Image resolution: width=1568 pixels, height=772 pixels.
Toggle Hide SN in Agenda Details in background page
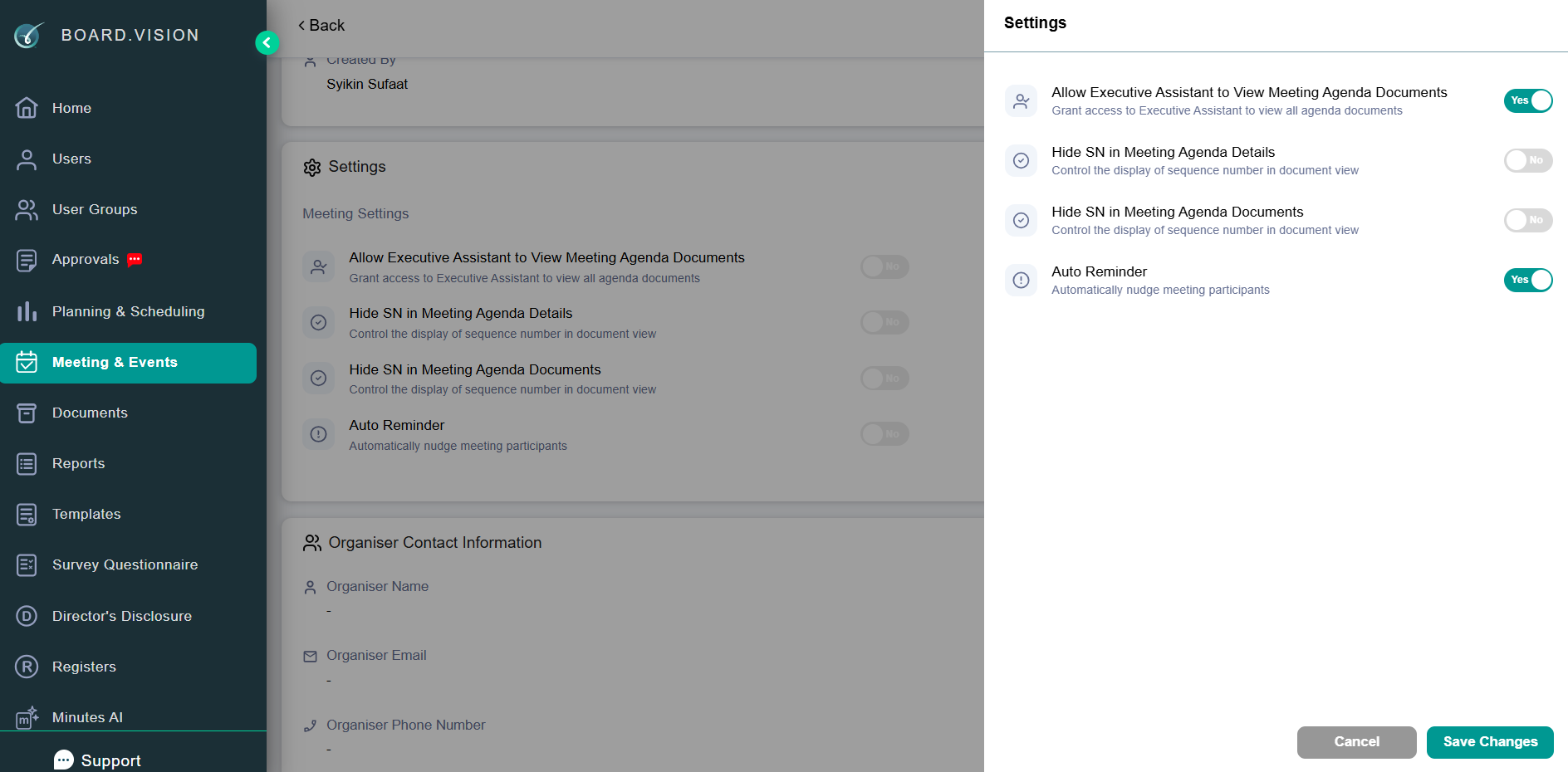coord(884,322)
